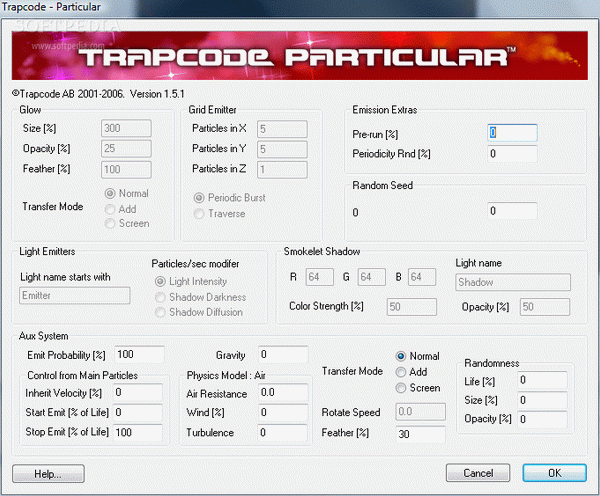Image resolution: width=600 pixels, height=496 pixels.
Task: Cancel the Particular options dialog
Action: [478, 473]
